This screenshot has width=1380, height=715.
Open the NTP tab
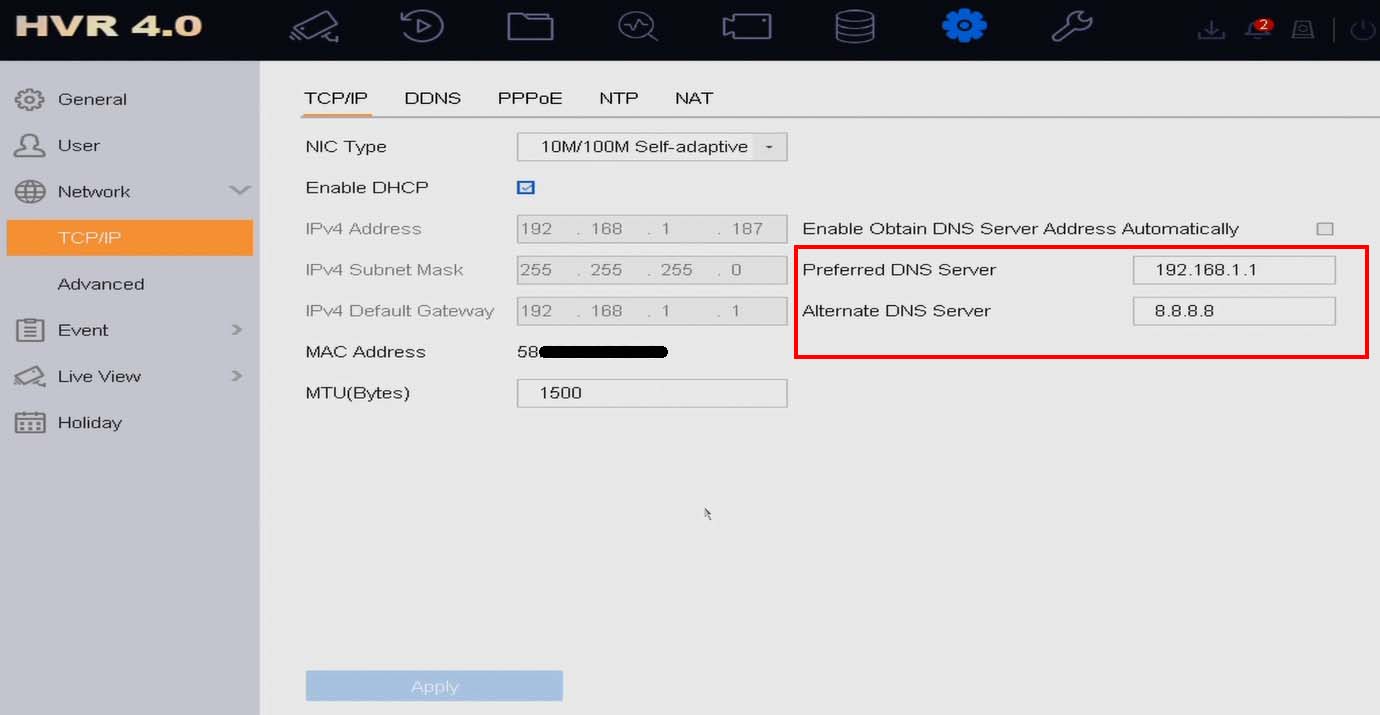(x=618, y=97)
